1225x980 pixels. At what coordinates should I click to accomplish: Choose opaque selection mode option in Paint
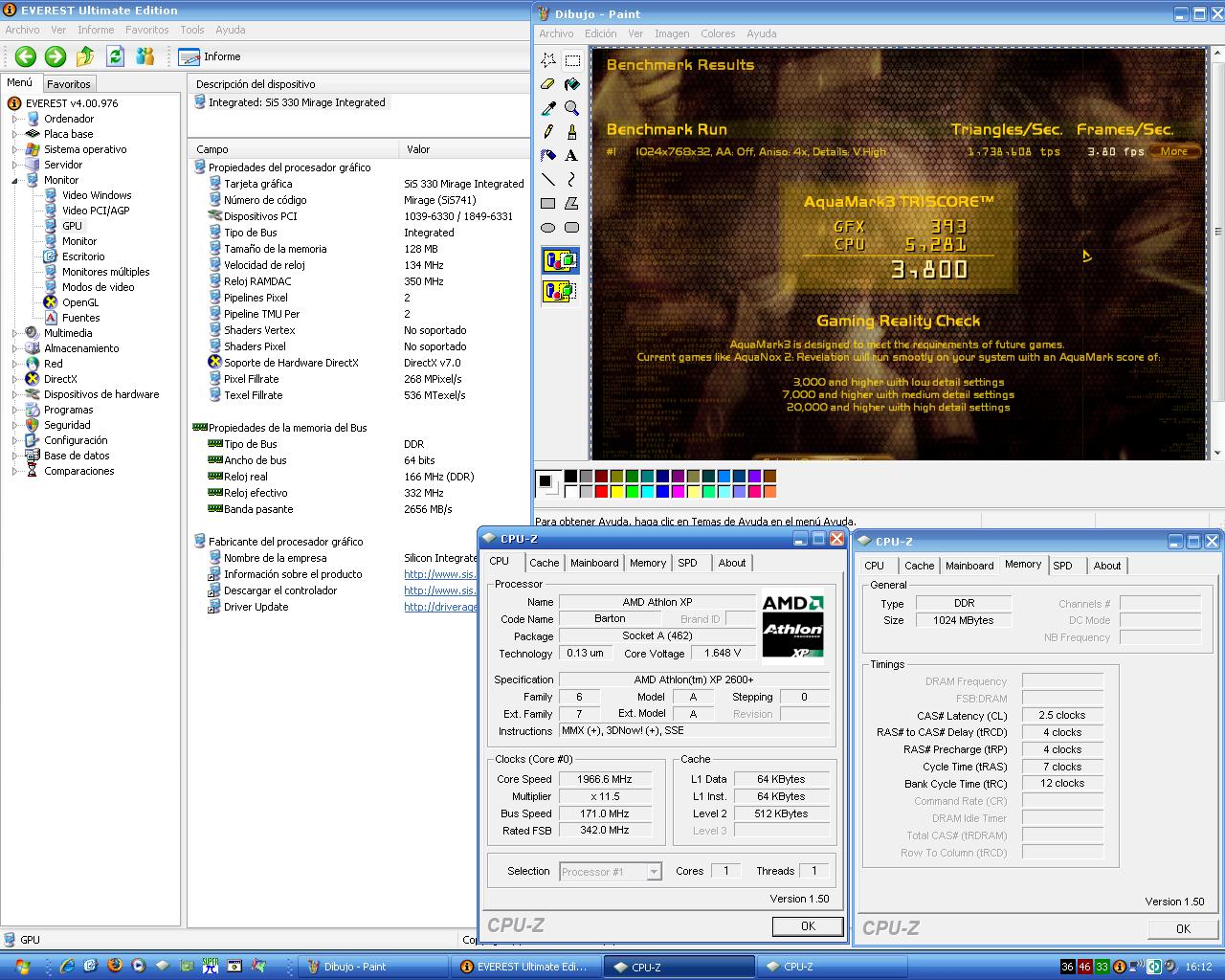(560, 260)
